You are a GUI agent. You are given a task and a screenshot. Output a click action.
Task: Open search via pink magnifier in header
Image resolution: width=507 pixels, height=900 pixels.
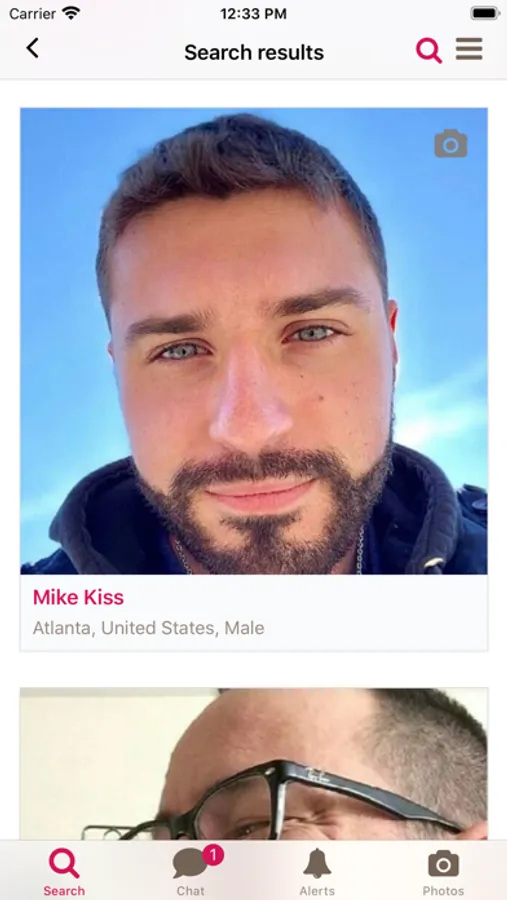point(429,51)
